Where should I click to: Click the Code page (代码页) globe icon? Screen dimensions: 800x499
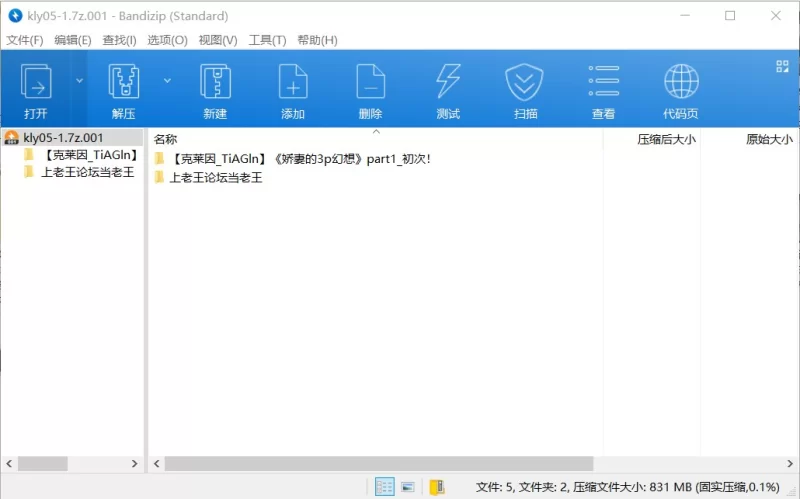click(x=681, y=81)
